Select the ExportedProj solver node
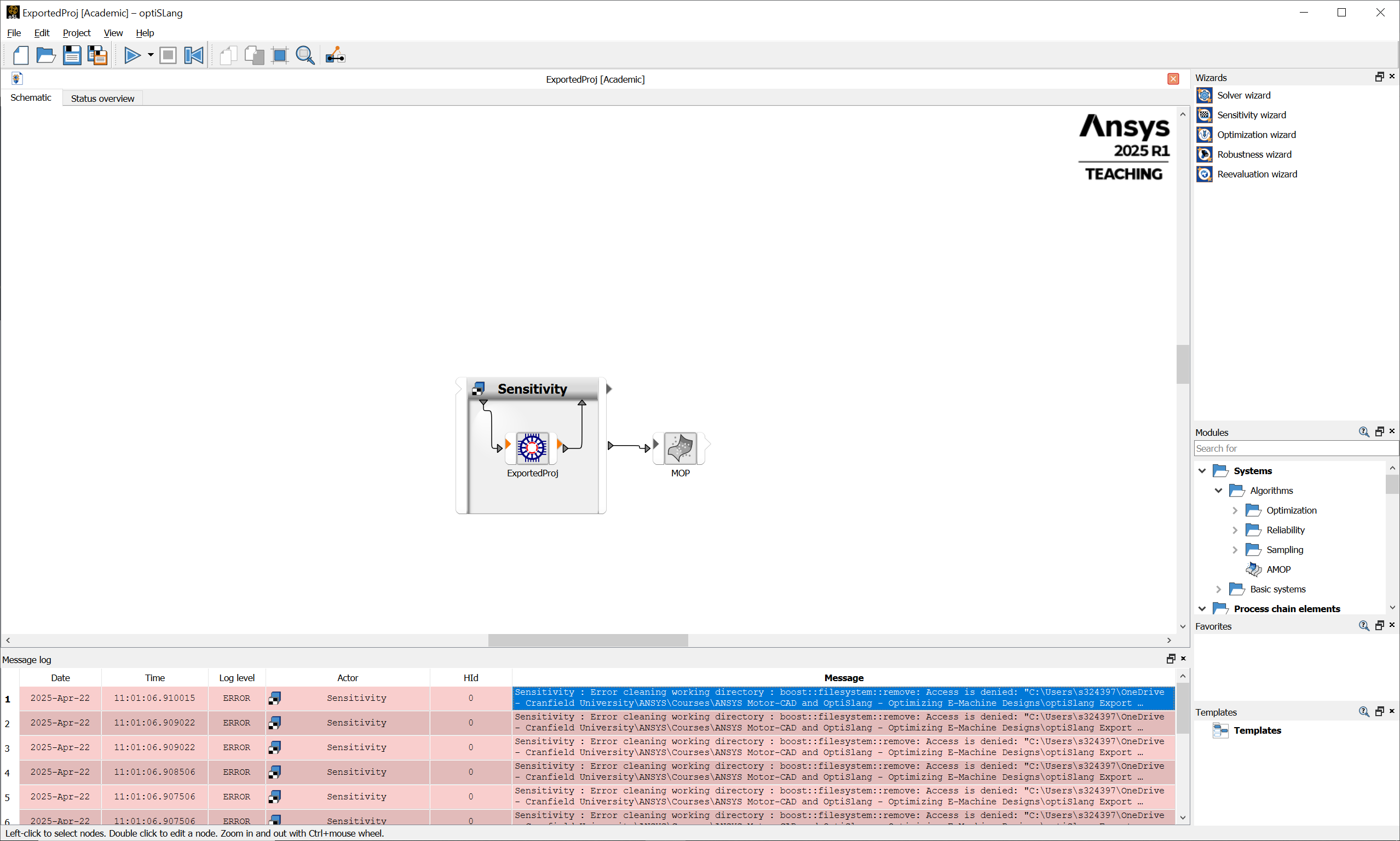This screenshot has height=841, width=1400. [532, 448]
